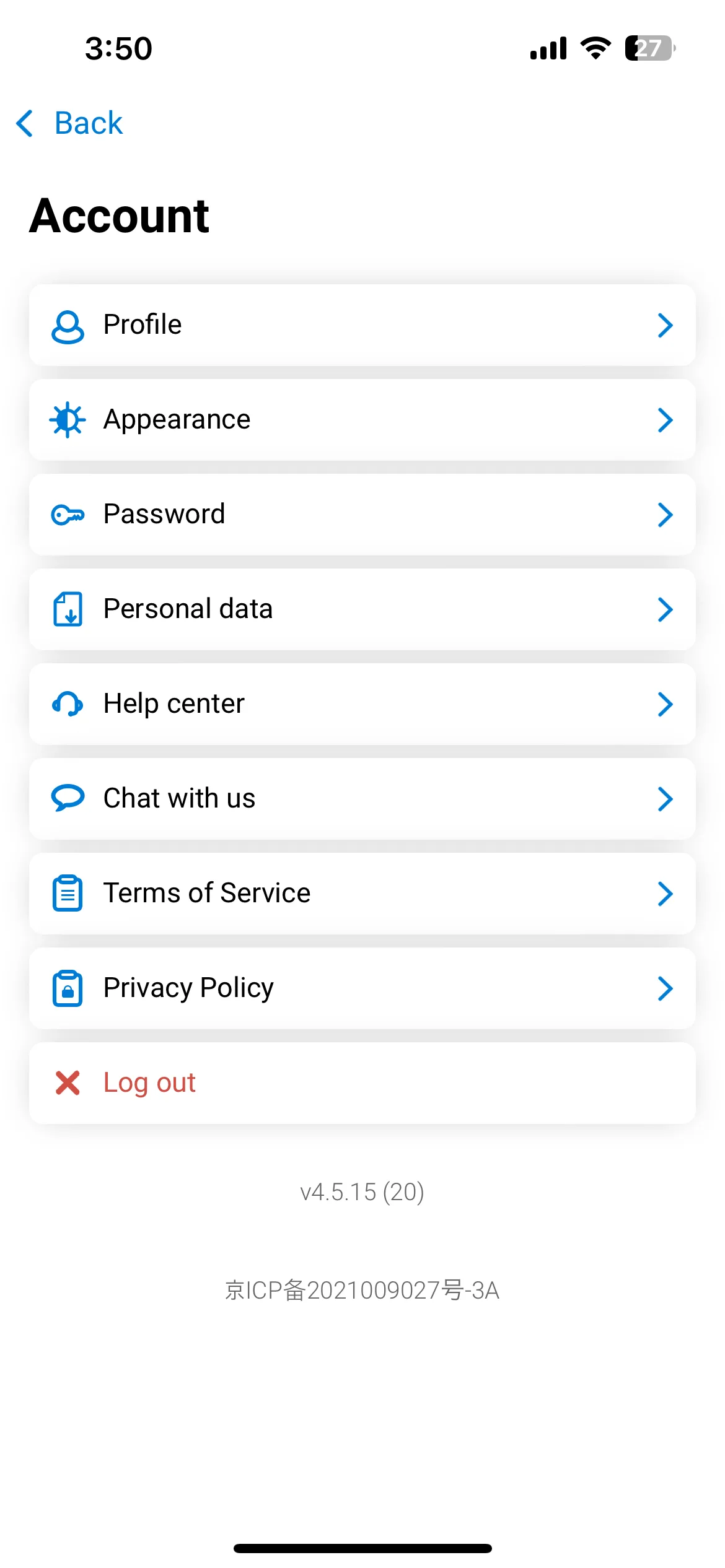Open the Privacy Policy link

[x=362, y=988]
